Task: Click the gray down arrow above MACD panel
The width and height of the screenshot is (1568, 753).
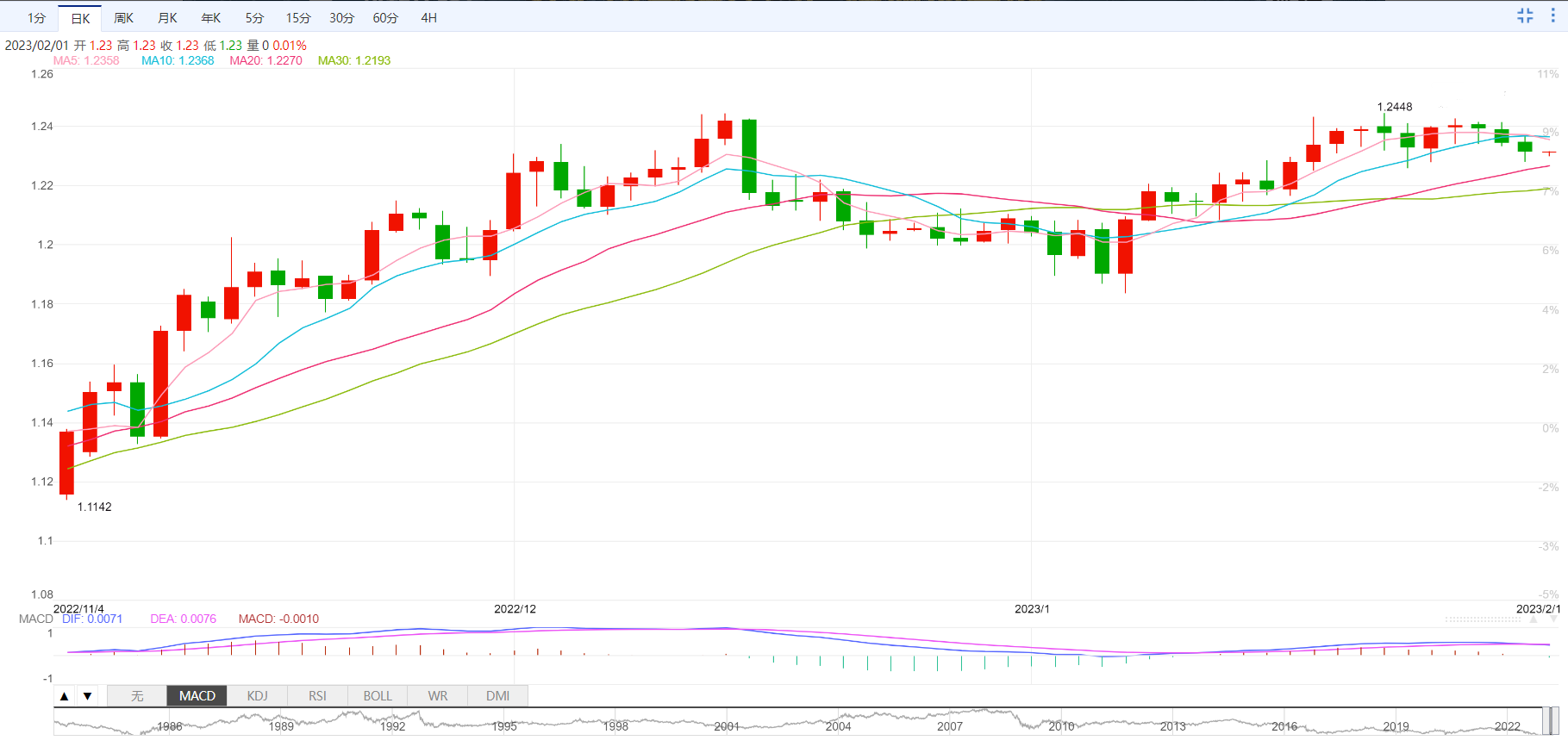Action: coord(1553,619)
